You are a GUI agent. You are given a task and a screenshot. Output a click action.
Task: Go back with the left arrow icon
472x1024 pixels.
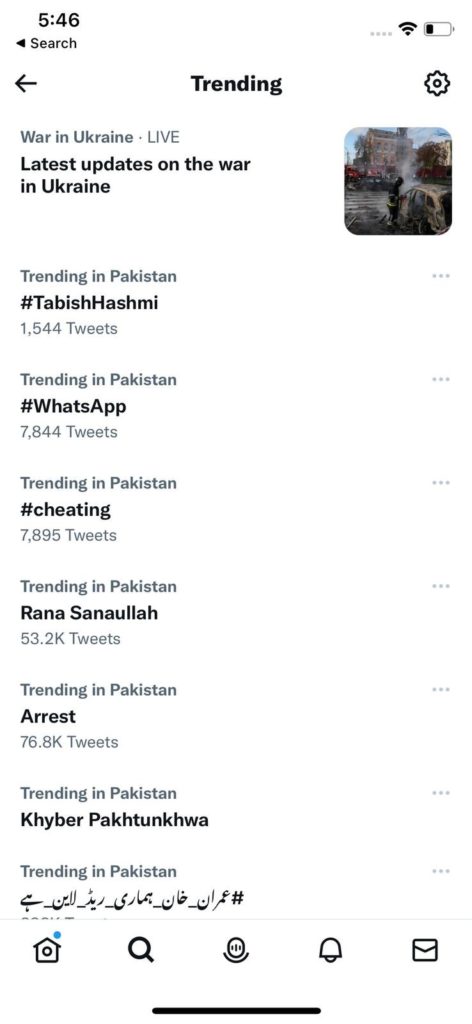(26, 84)
